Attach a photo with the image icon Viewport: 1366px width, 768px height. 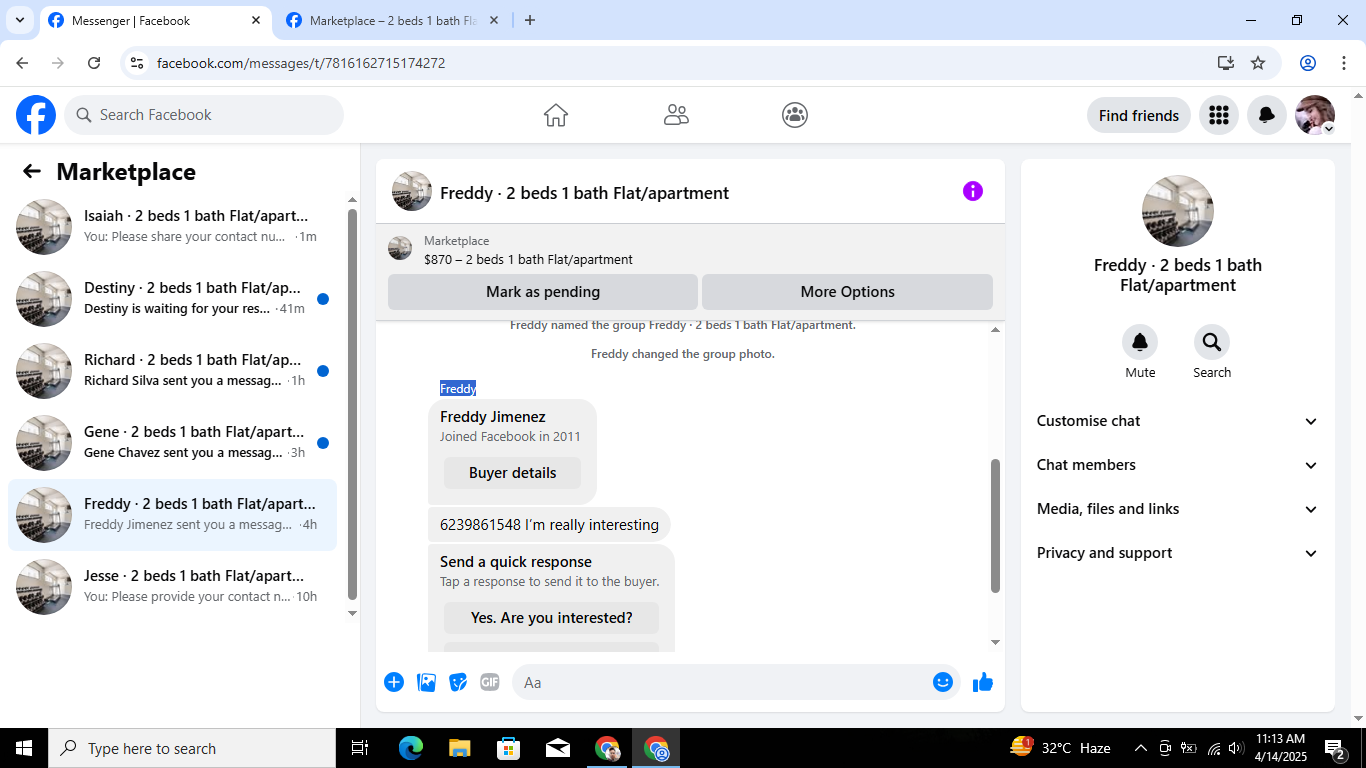[426, 682]
